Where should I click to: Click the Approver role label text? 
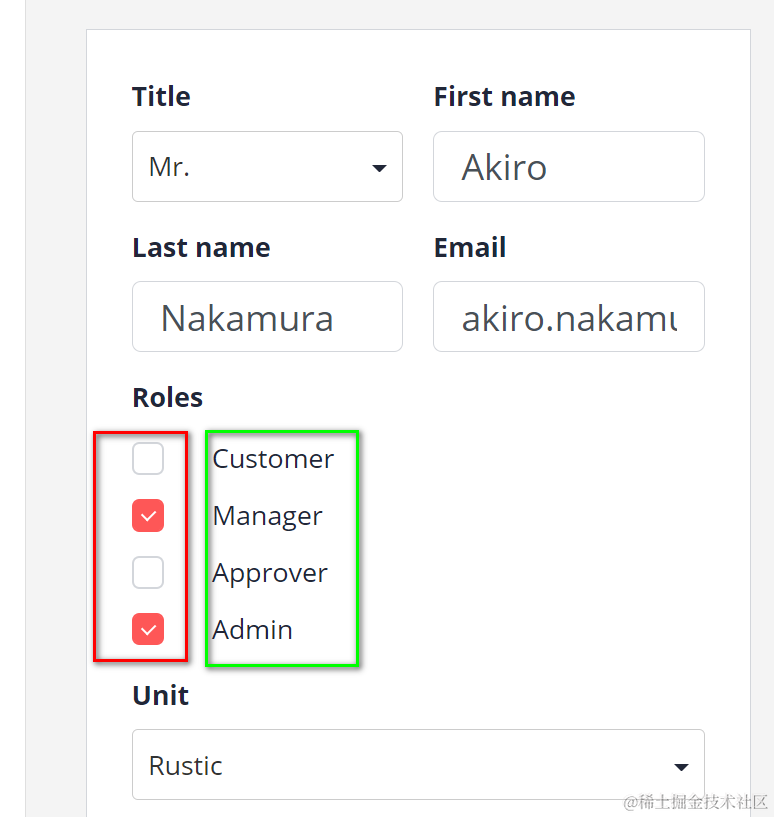click(270, 573)
